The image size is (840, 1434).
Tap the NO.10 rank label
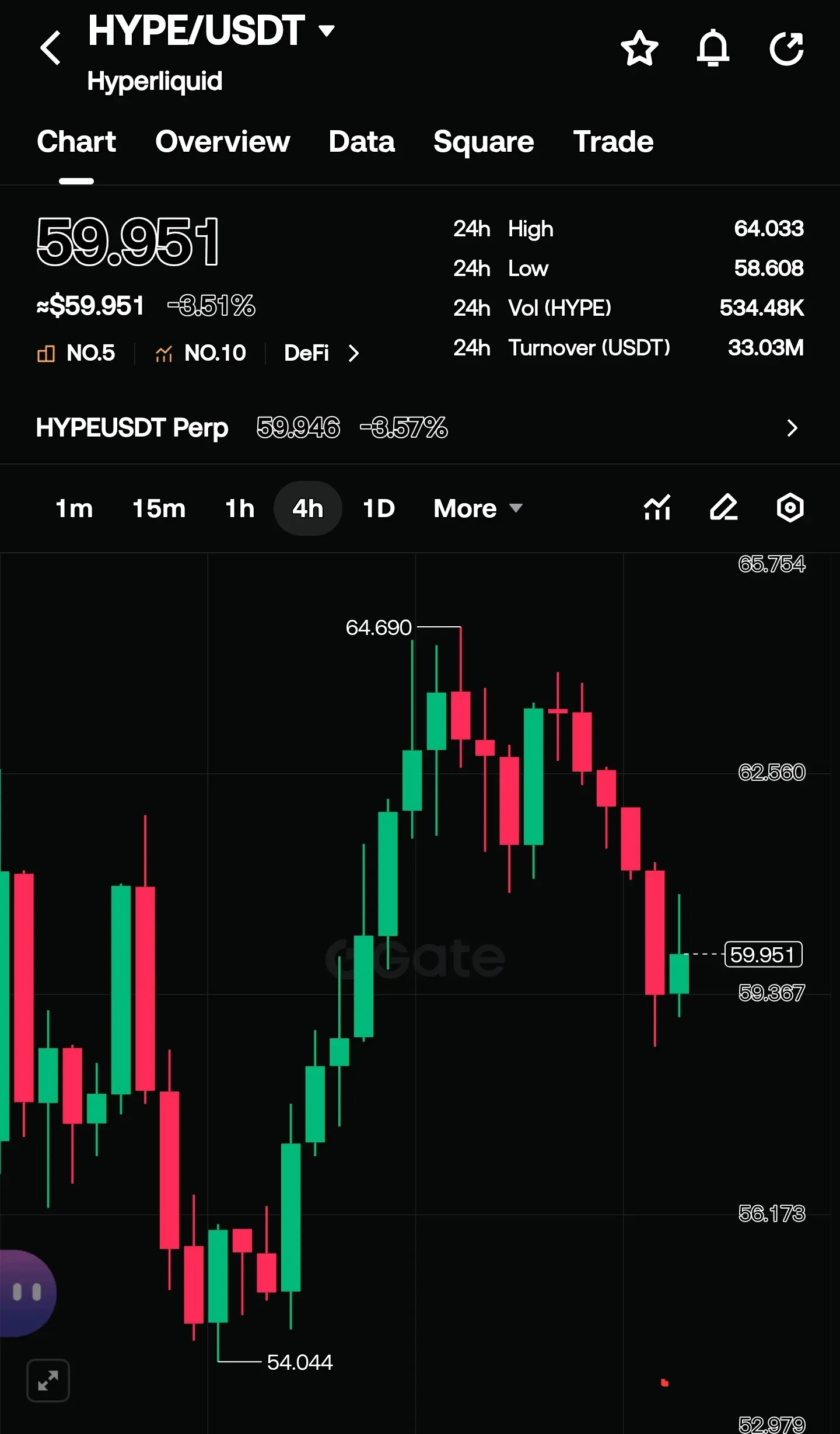click(x=215, y=353)
